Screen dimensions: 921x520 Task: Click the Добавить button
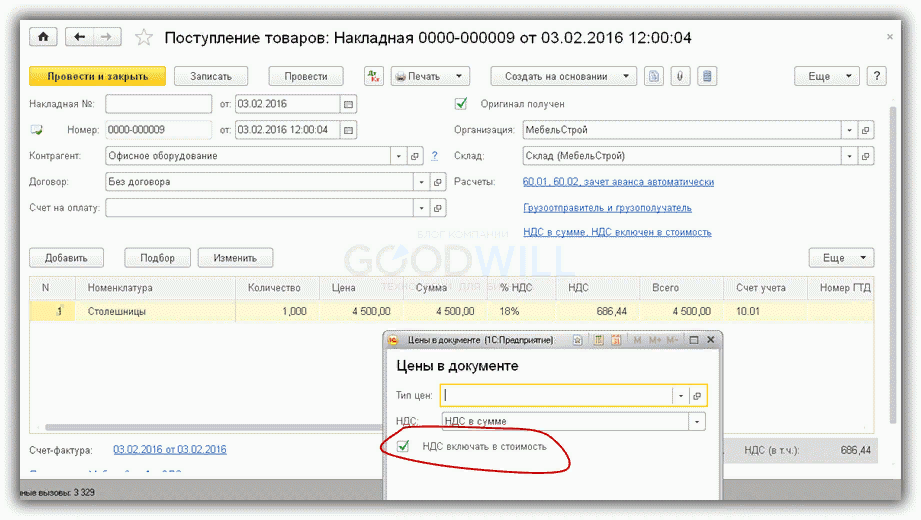click(66, 258)
